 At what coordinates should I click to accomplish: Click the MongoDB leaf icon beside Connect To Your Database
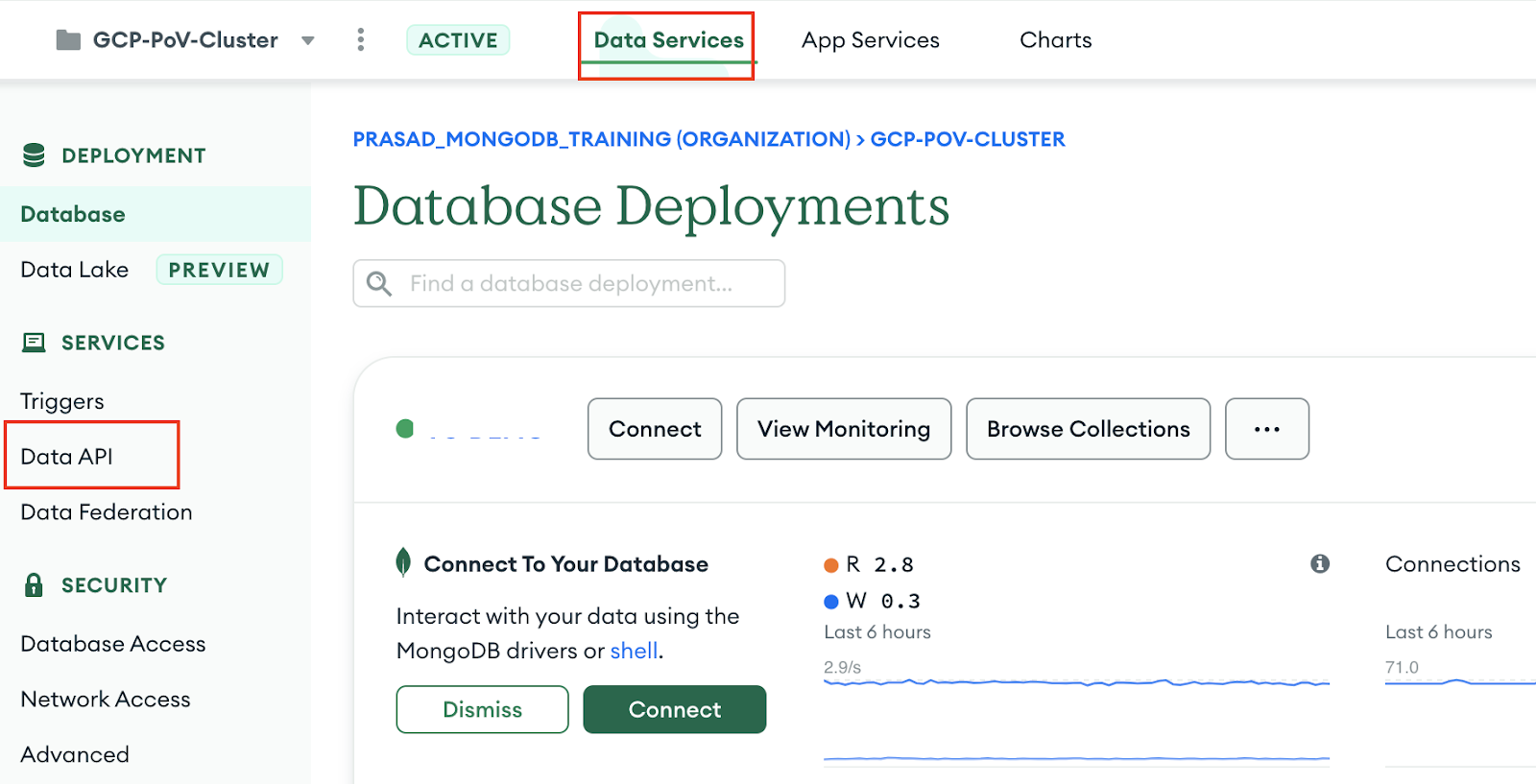click(x=404, y=562)
